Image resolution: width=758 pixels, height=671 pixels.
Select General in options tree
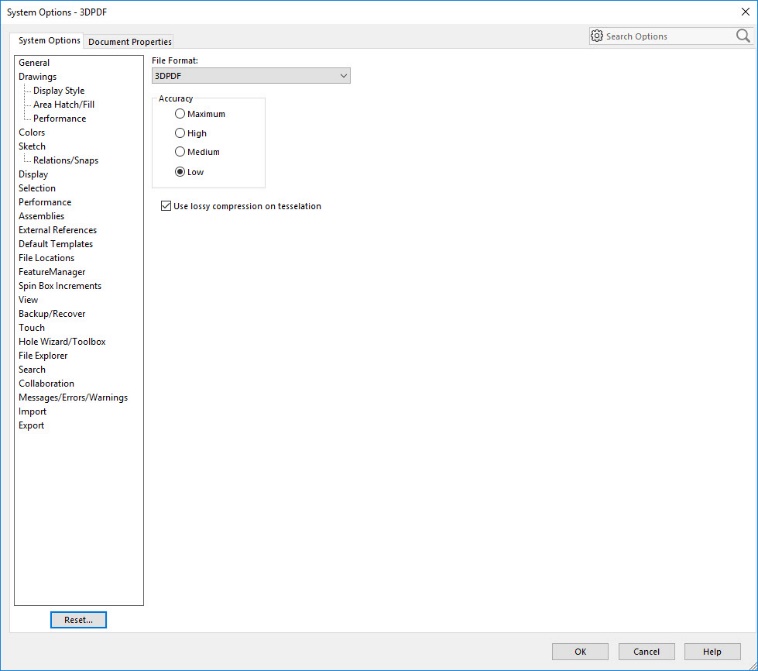(x=34, y=63)
